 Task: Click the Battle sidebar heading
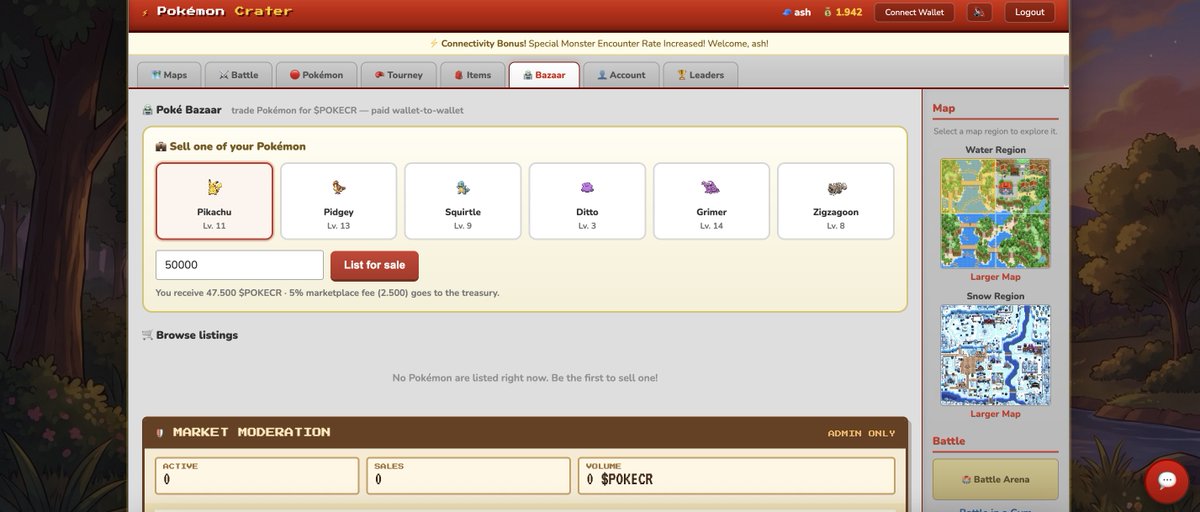click(948, 441)
